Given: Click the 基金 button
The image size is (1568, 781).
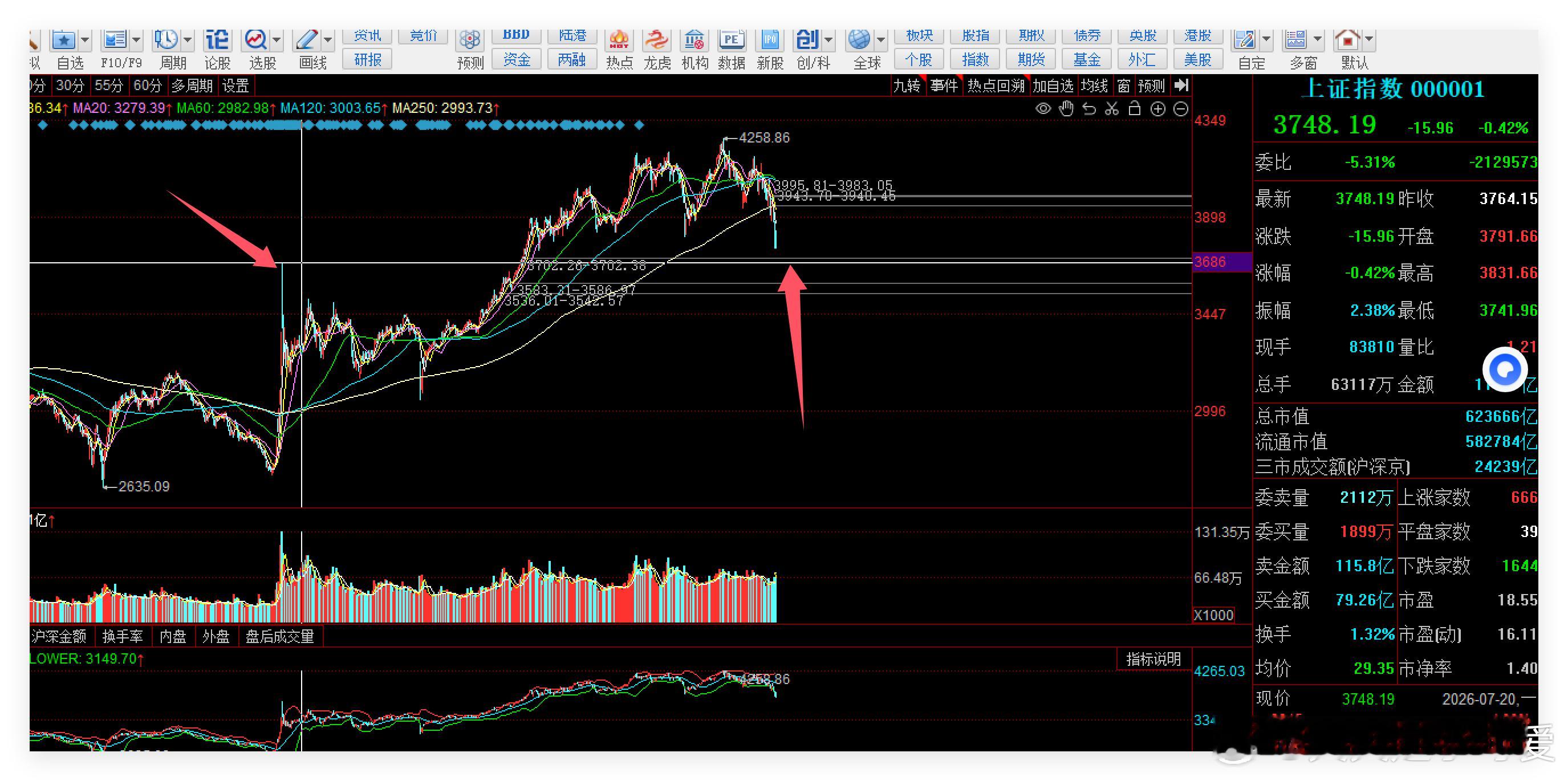Looking at the screenshot, I should point(1087,60).
